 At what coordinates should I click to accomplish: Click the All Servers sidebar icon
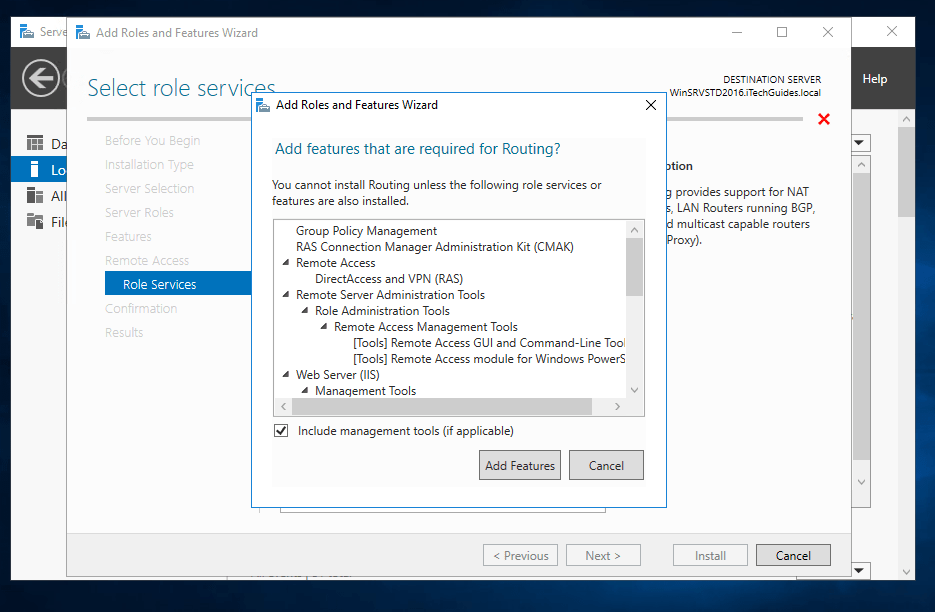click(x=35, y=196)
